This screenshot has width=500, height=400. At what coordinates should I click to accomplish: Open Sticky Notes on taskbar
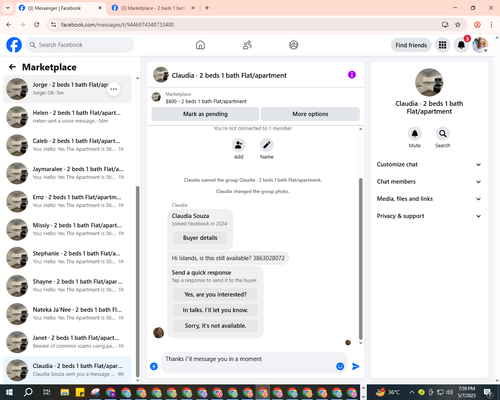pos(80,392)
